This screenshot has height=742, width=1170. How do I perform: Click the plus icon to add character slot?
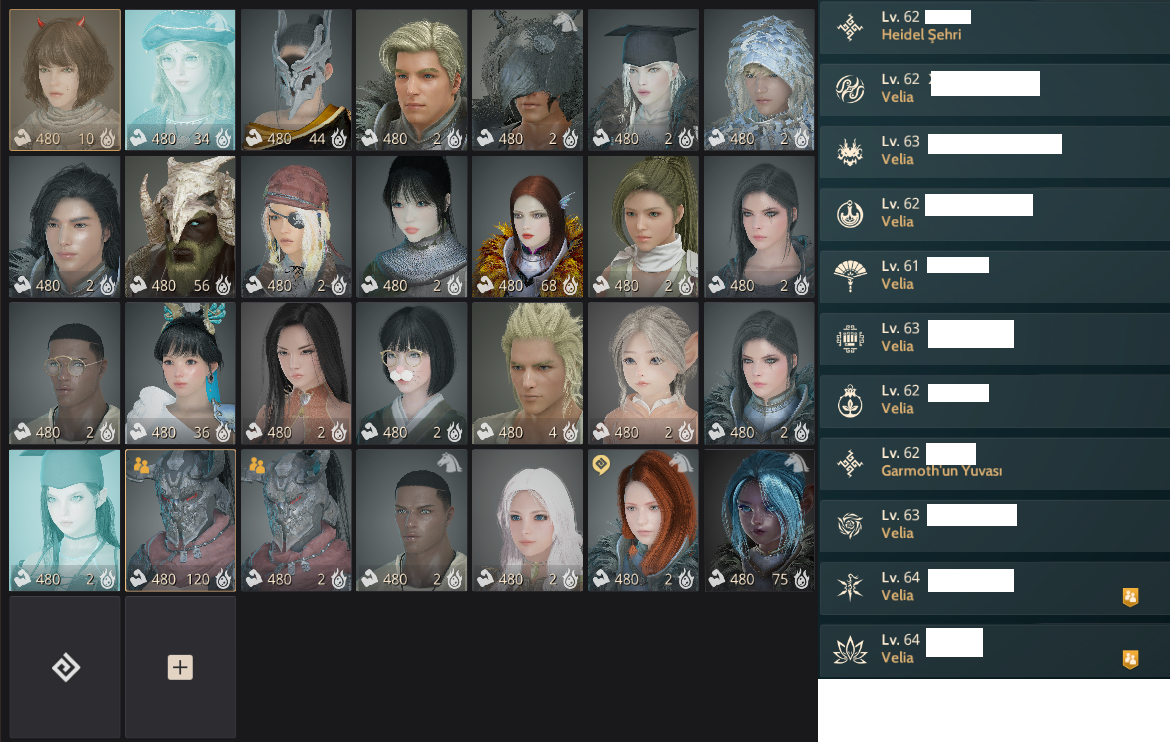pos(180,667)
